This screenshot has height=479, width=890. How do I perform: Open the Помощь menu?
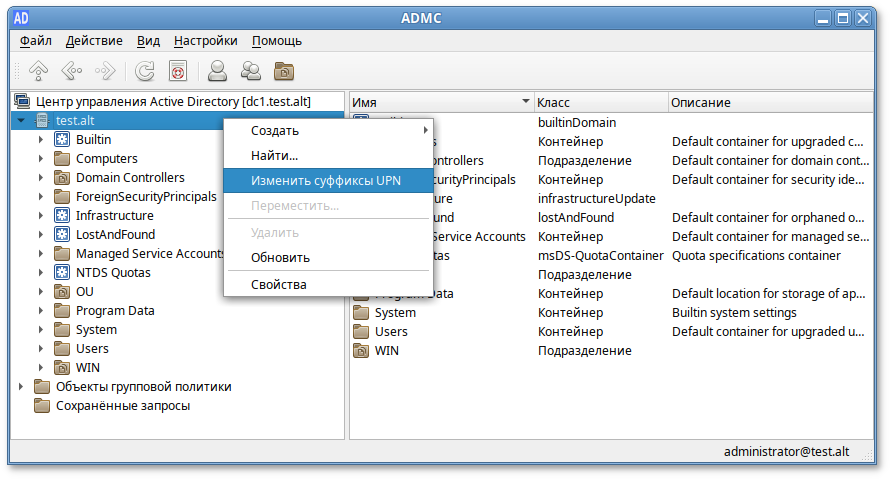(x=277, y=41)
